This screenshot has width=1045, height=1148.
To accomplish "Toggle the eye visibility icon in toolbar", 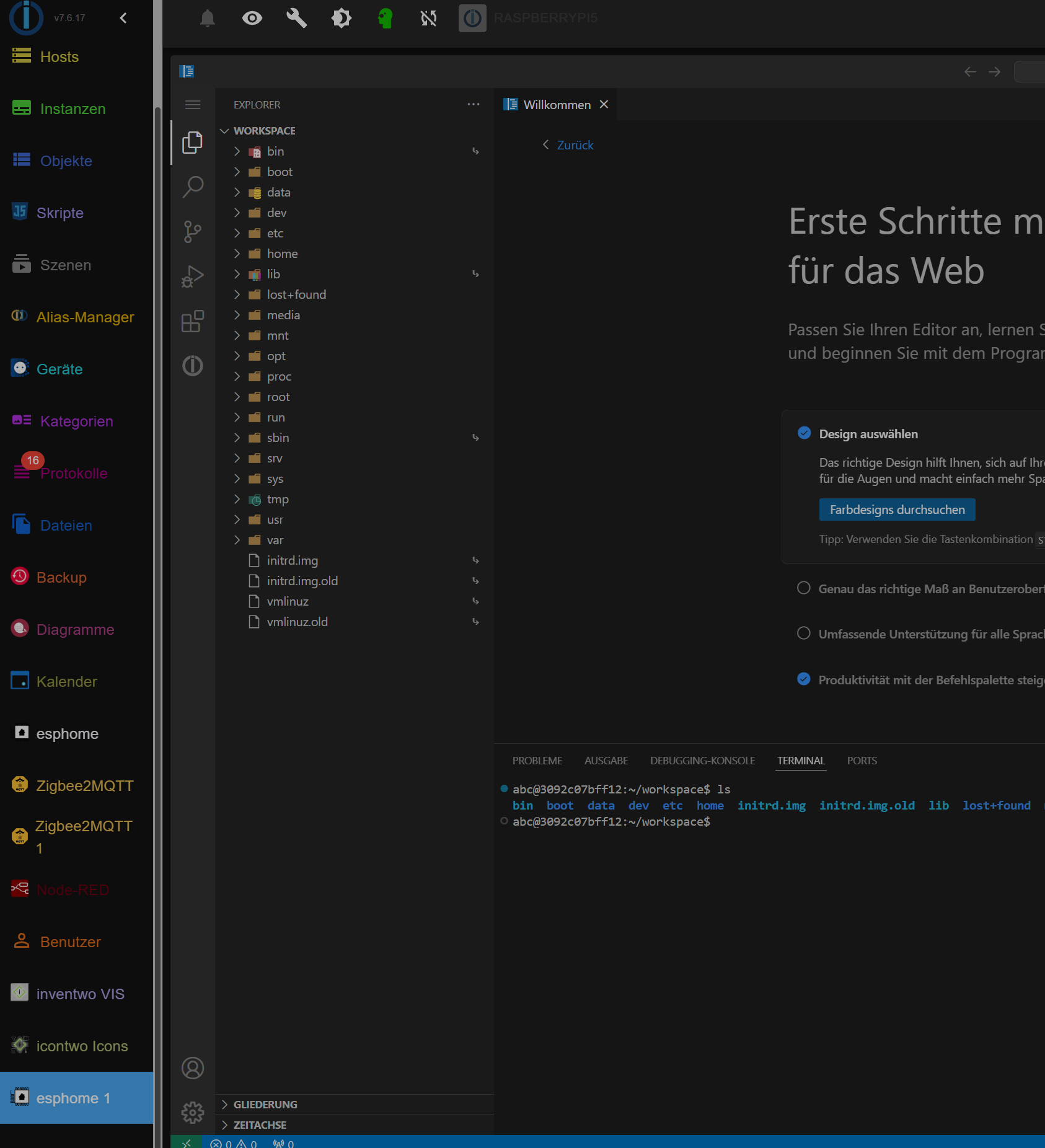I will point(252,18).
